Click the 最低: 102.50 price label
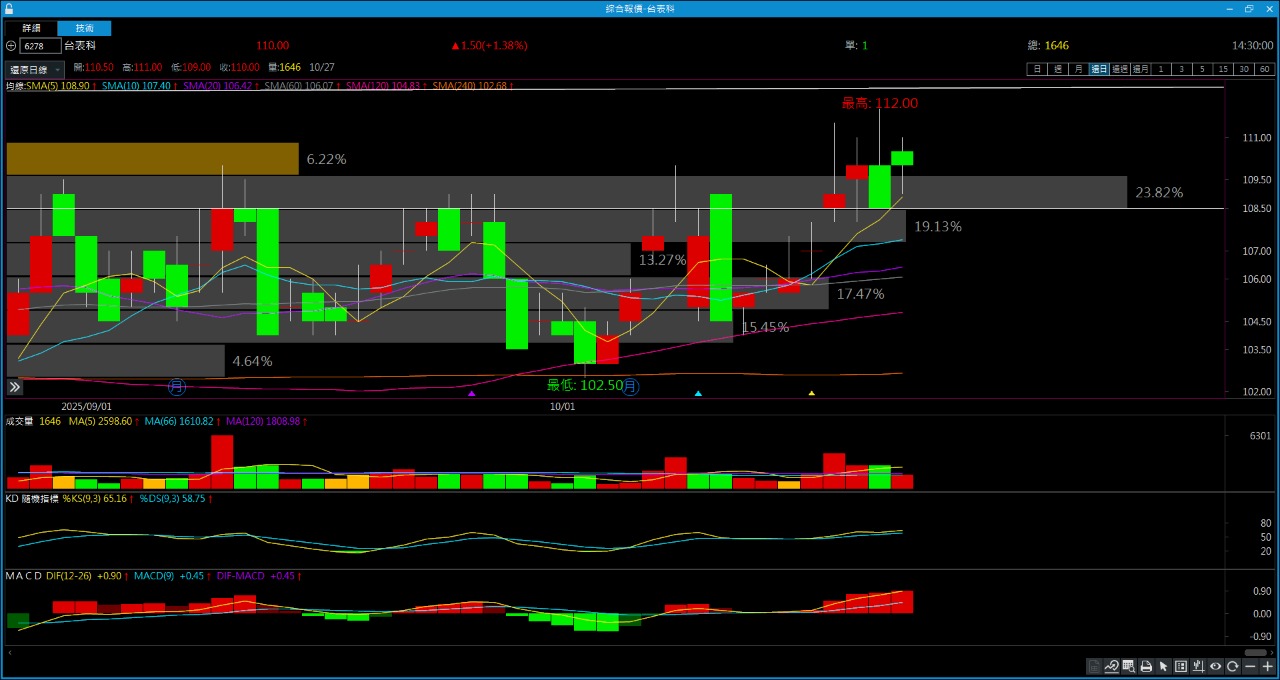This screenshot has width=1280, height=680. coord(584,385)
